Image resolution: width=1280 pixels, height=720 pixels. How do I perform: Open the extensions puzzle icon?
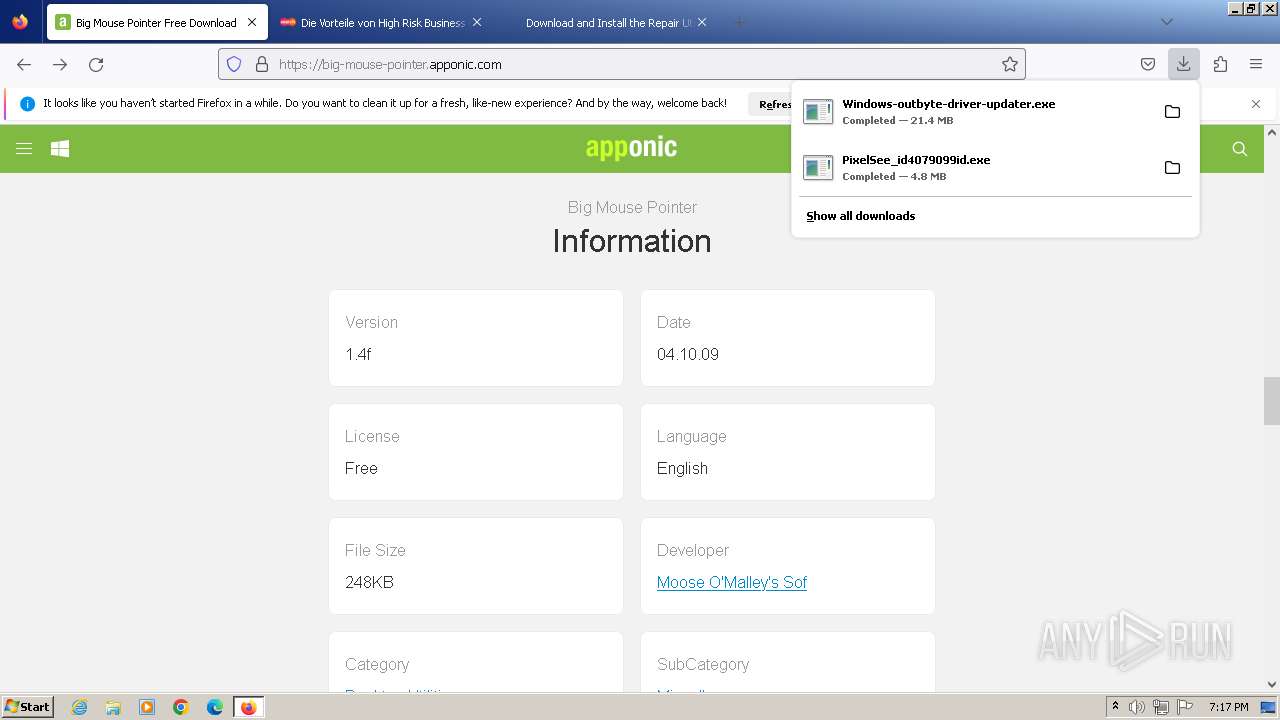coord(1220,64)
